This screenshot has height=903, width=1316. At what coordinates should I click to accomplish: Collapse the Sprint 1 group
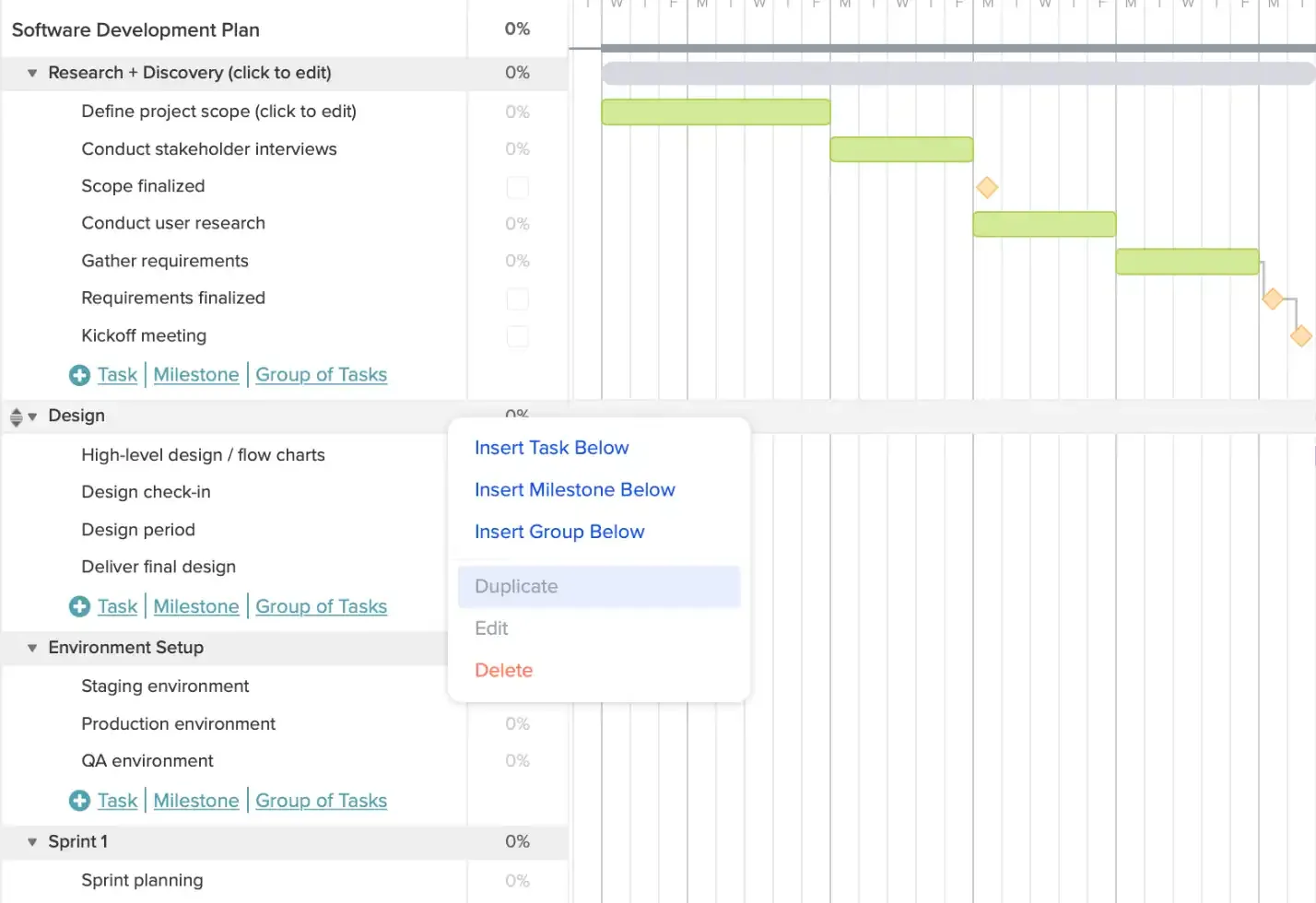[32, 842]
